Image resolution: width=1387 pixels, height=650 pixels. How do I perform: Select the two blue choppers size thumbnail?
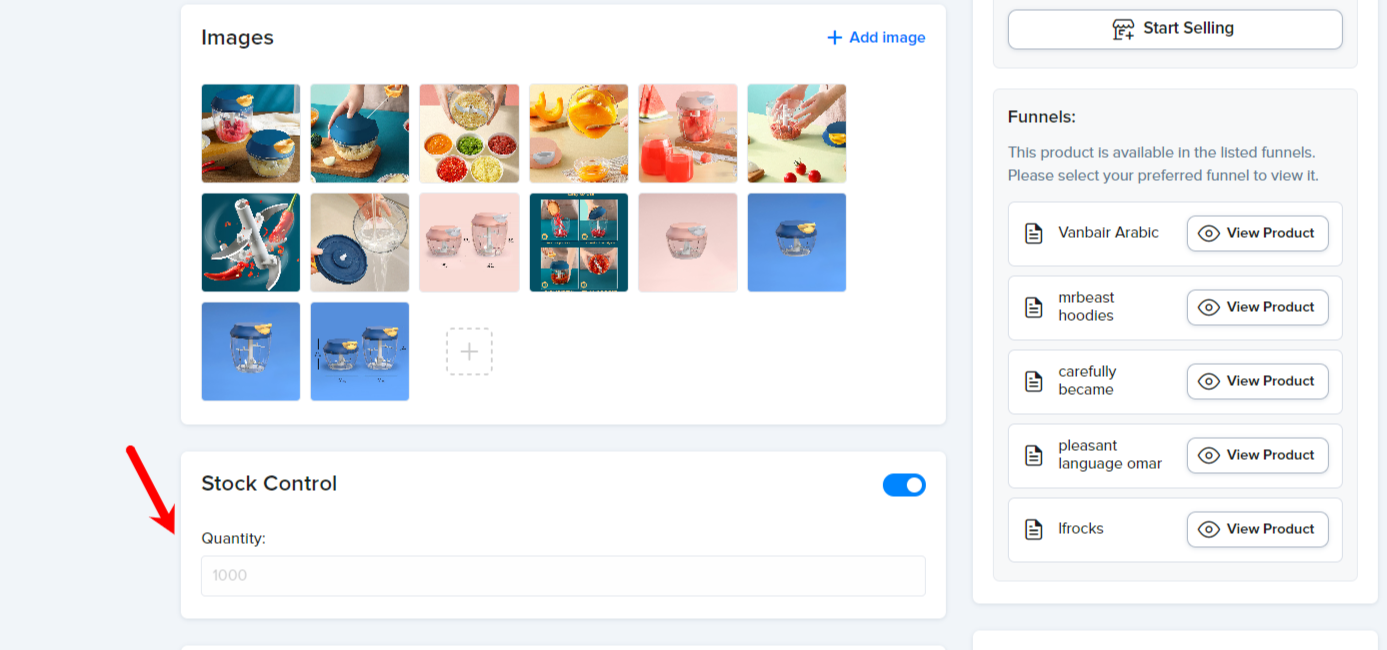coord(360,351)
